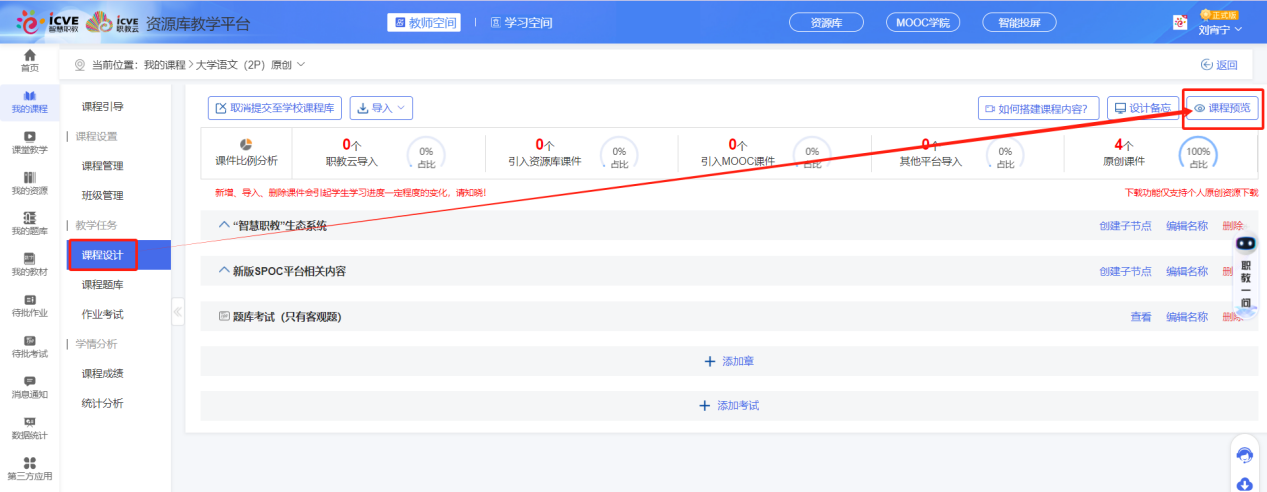Screen dimensions: 1267x492
Task: Switch to 教师空间 tab
Action: click(424, 22)
